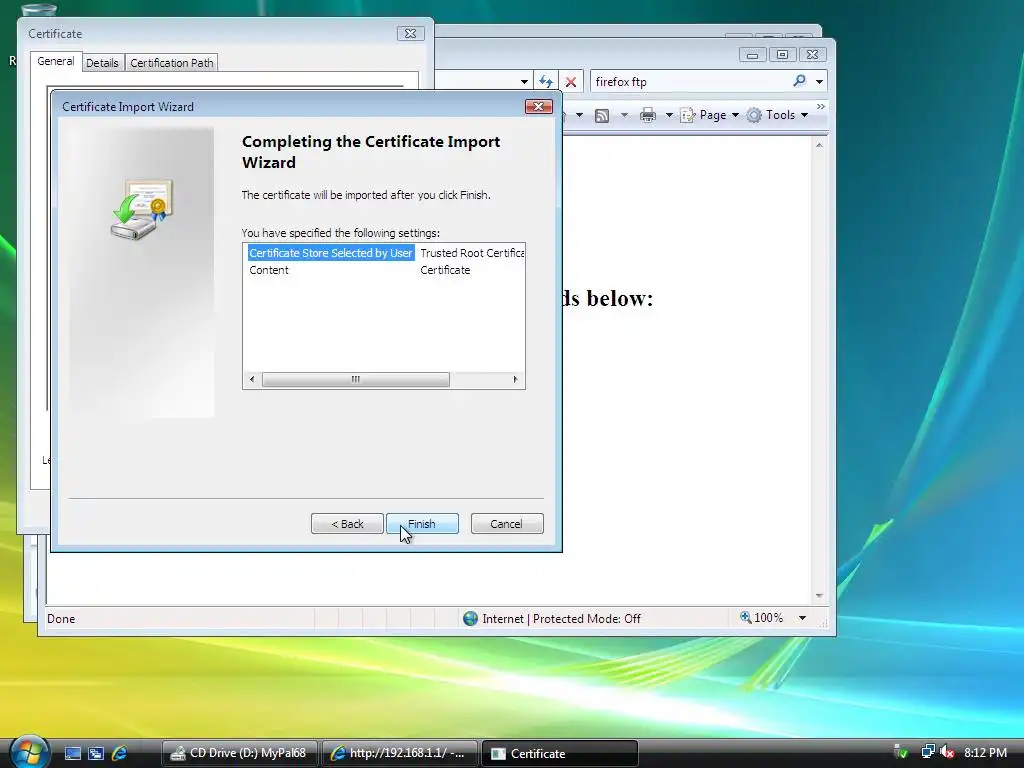Launch Internet Explorer from quick launch
This screenshot has width=1024, height=768.
119,754
